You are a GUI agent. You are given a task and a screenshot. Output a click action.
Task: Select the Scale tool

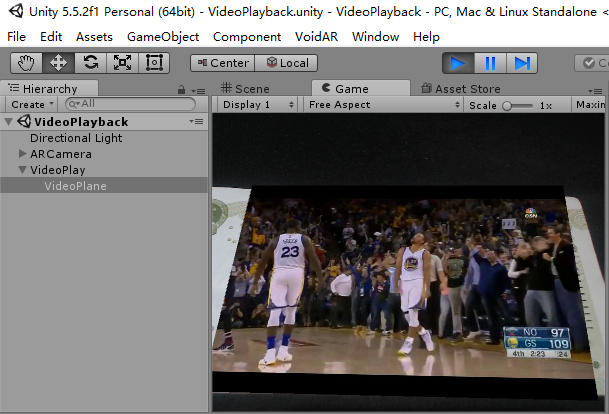(122, 63)
